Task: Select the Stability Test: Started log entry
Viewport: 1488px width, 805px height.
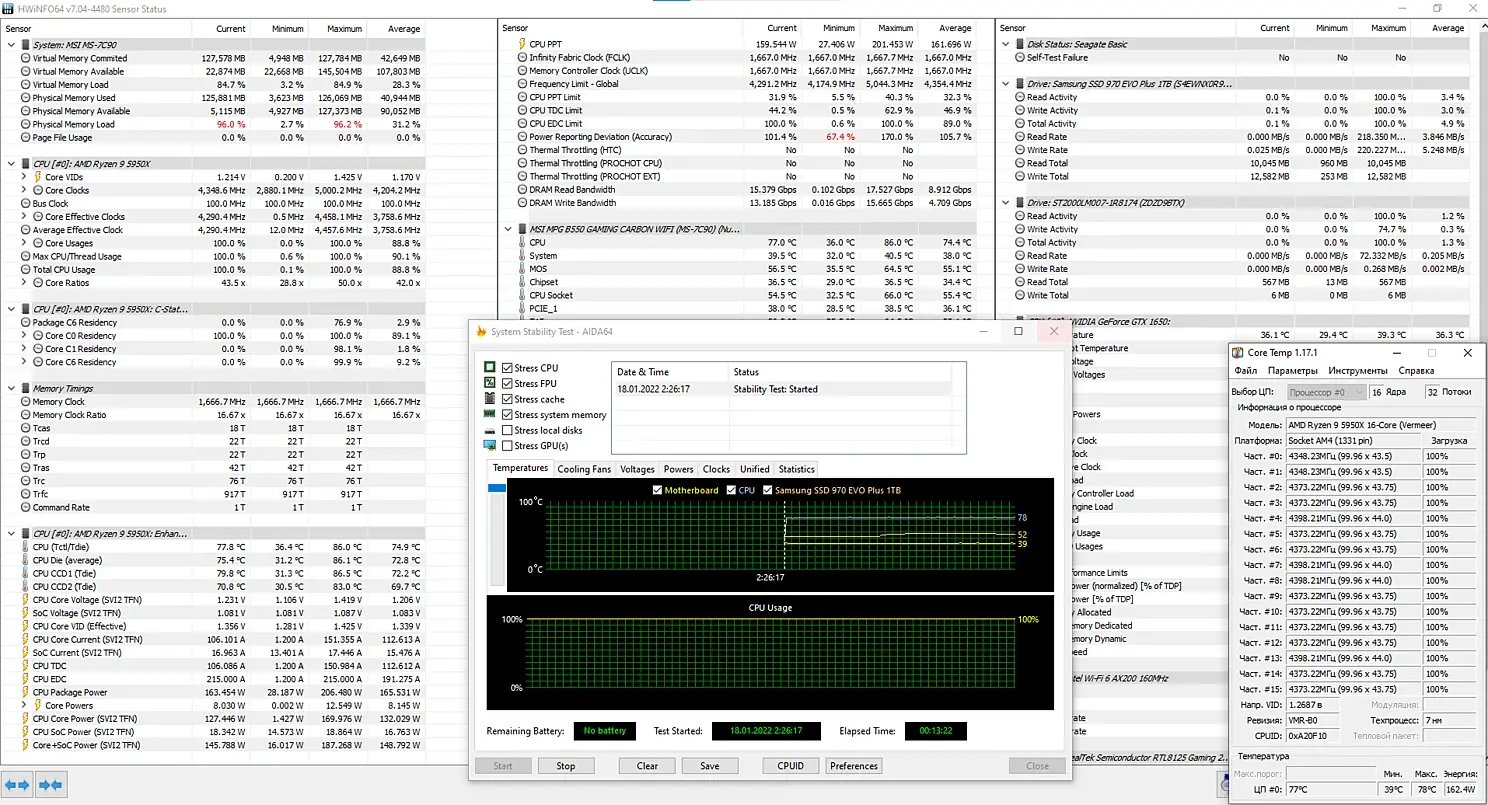Action: 775,389
